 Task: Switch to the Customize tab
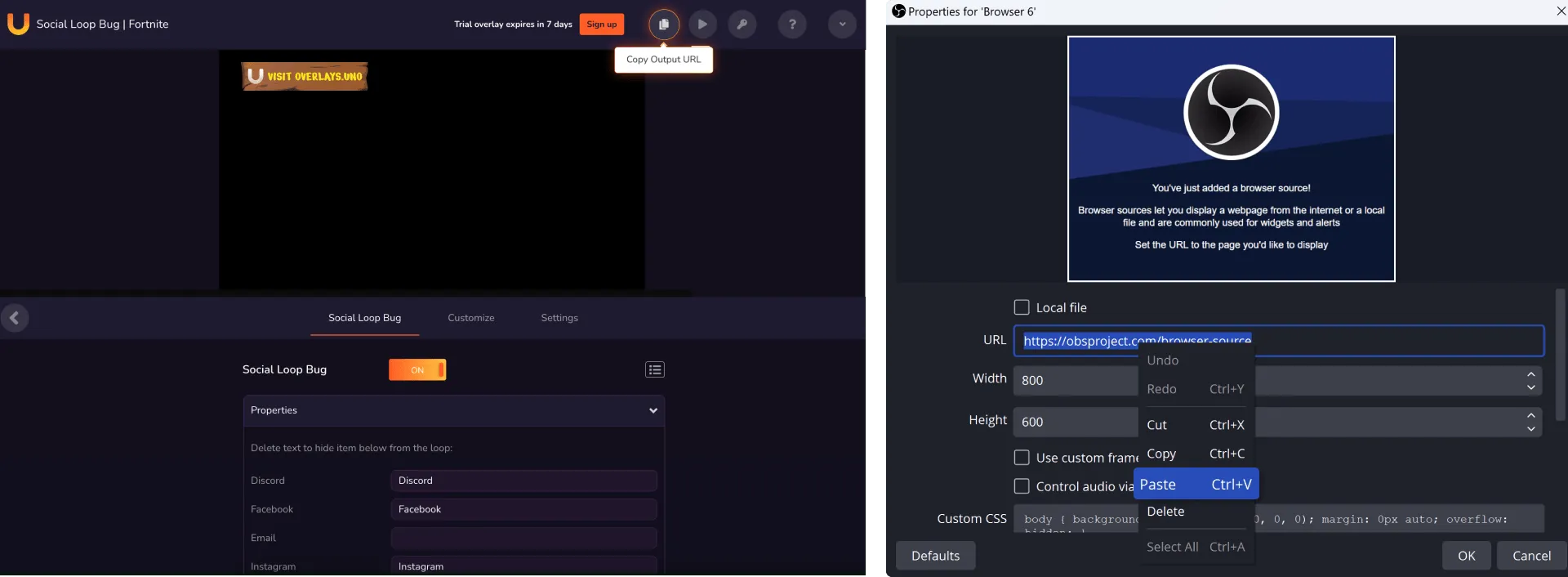(x=471, y=318)
